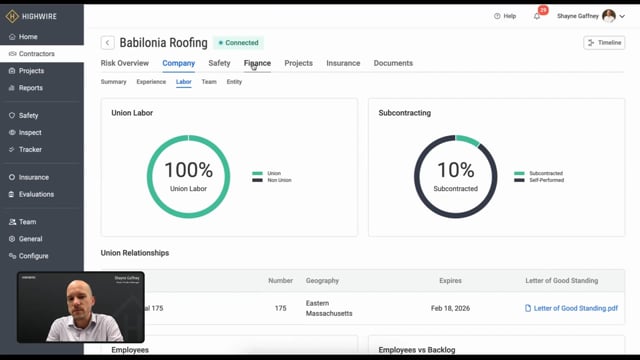The height and width of the screenshot is (360, 640).
Task: Click the Employees vs Backlog heading
Action: coord(417,350)
